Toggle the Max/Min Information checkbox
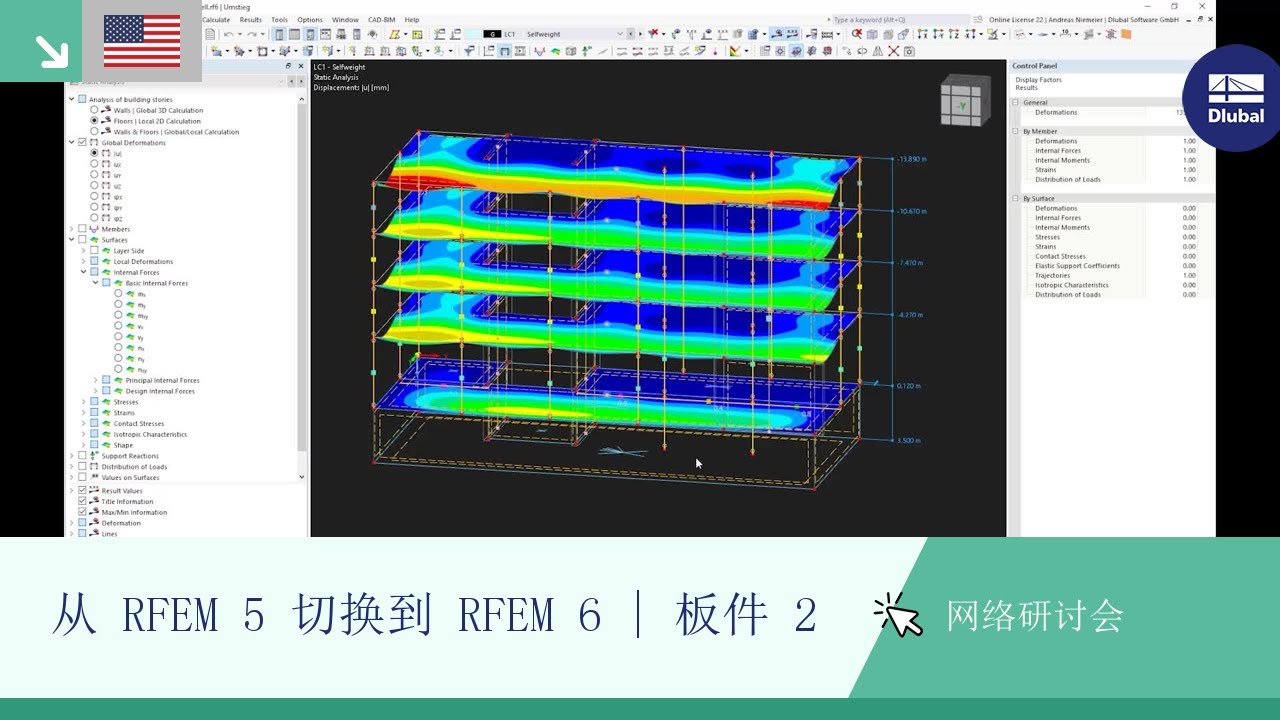 (82, 512)
